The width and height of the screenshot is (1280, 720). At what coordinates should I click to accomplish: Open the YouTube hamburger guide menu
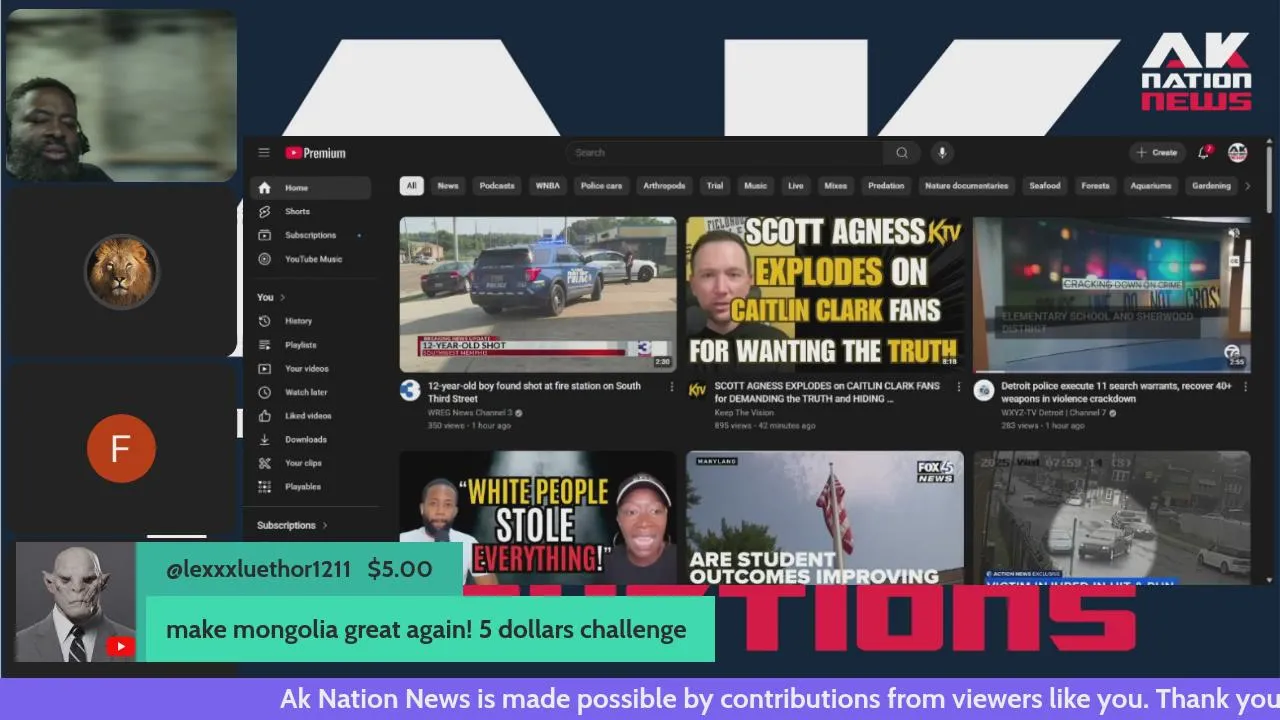[x=264, y=153]
